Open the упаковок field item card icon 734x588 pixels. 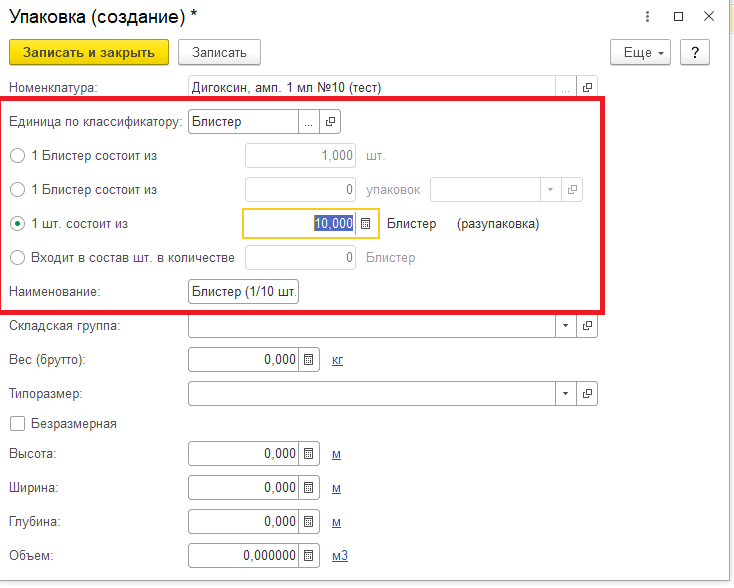pos(572,190)
